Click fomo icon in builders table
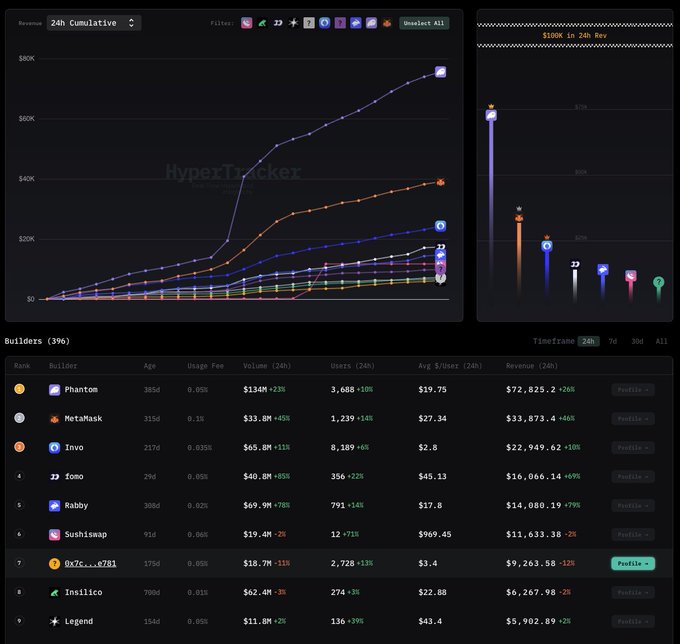The width and height of the screenshot is (680, 644). coord(54,477)
